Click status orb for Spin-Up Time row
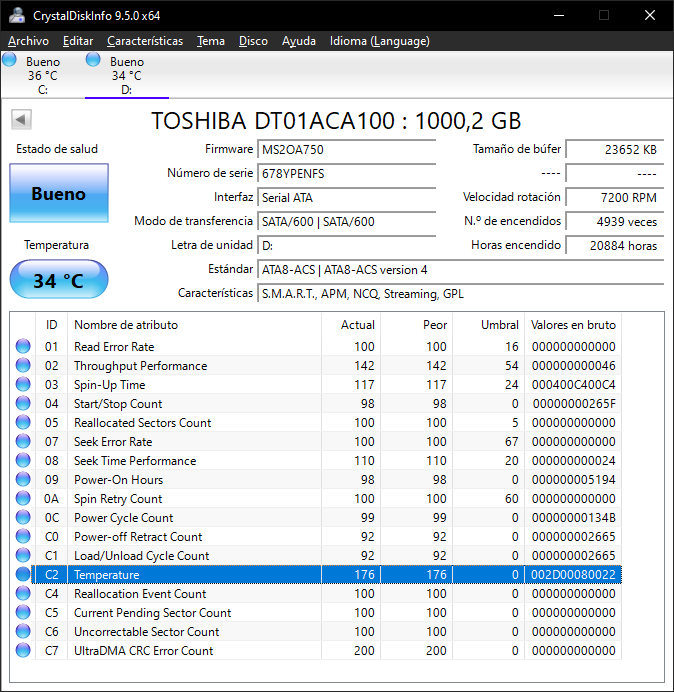 (23, 384)
